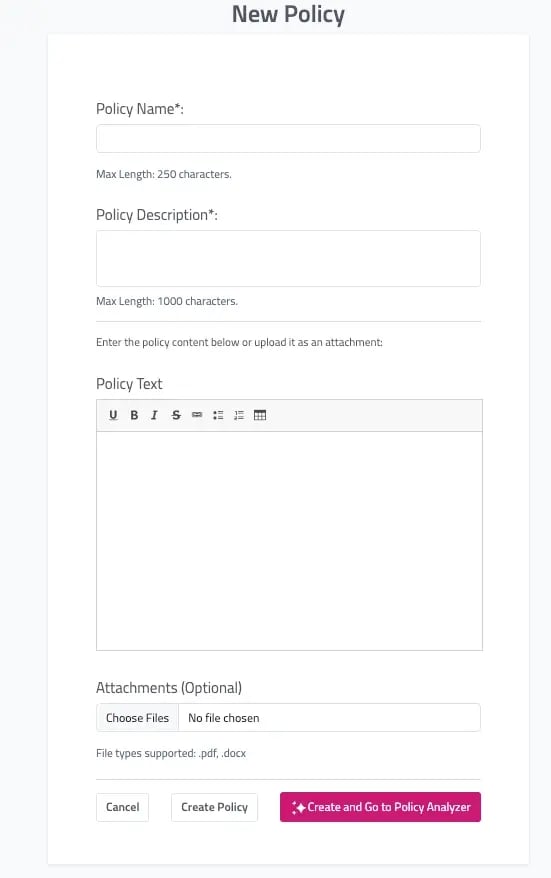551x878 pixels.
Task: Click the 'Policy Name*' field label
Action: coord(140,109)
